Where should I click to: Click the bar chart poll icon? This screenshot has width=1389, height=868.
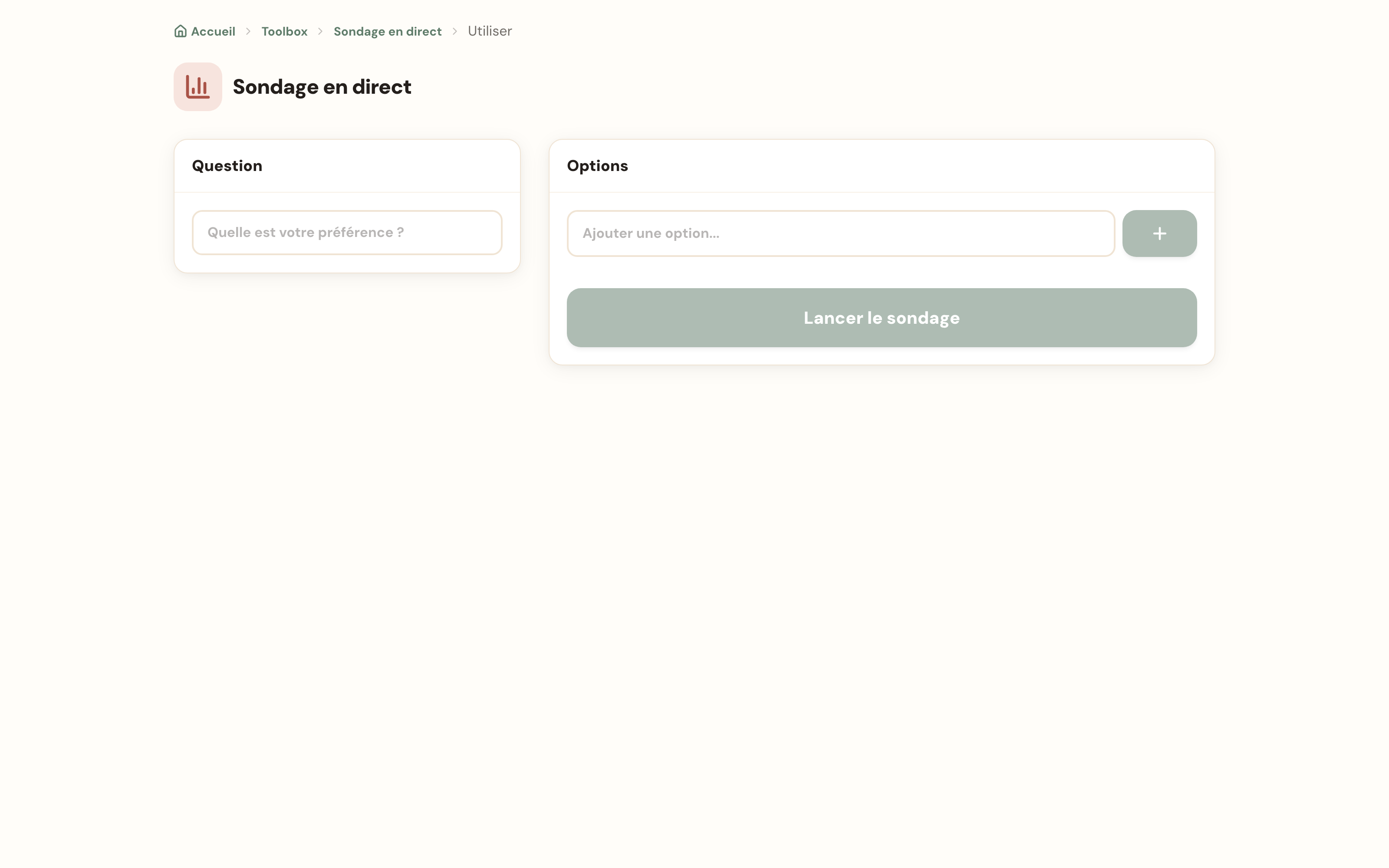198,87
